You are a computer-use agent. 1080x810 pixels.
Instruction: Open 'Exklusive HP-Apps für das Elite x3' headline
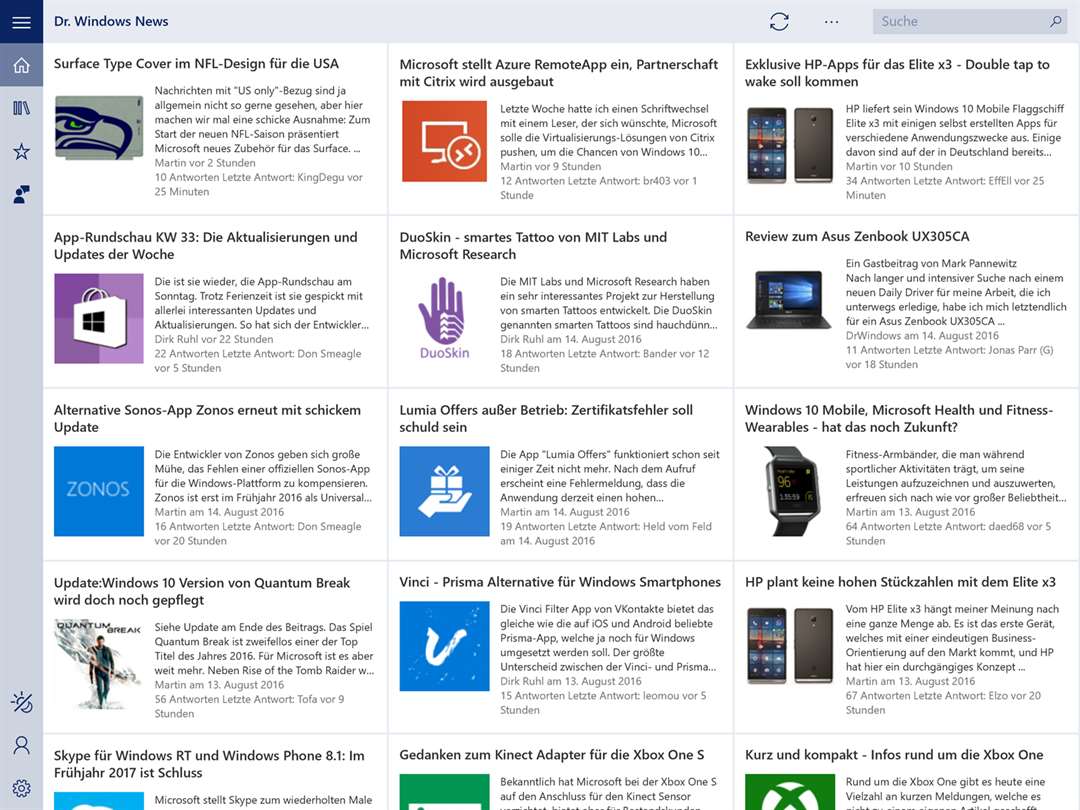897,73
